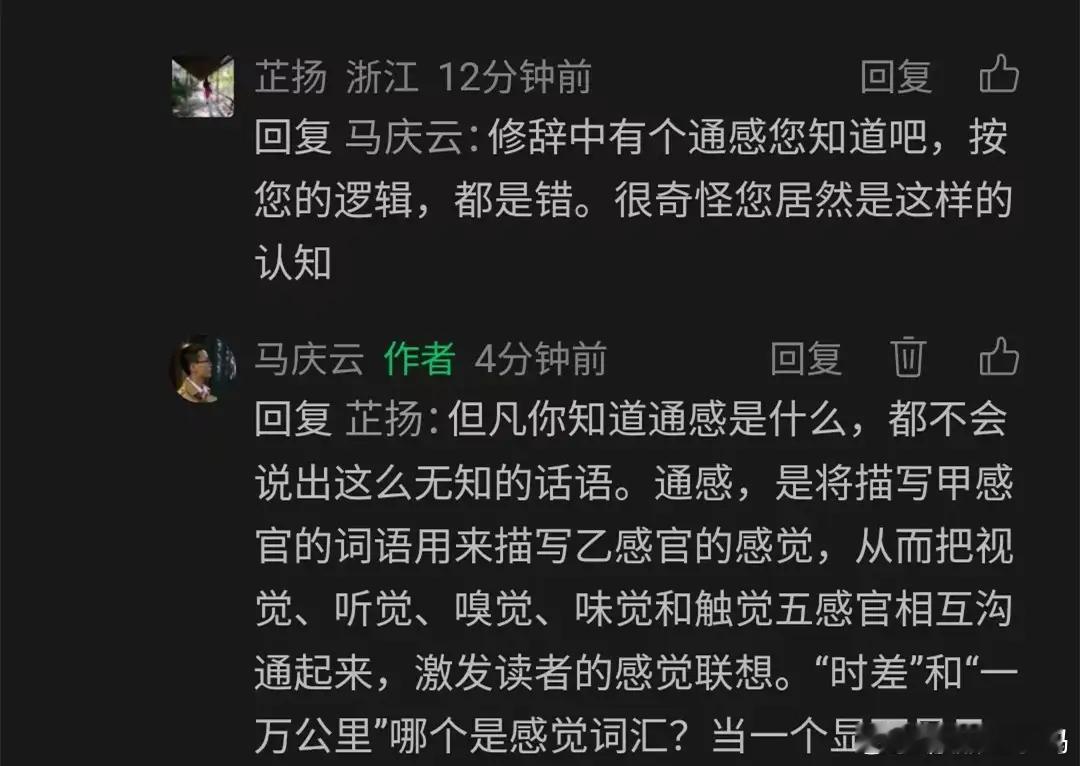1080x766 pixels.
Task: Tap the line ending with 认知
Action: point(293,262)
